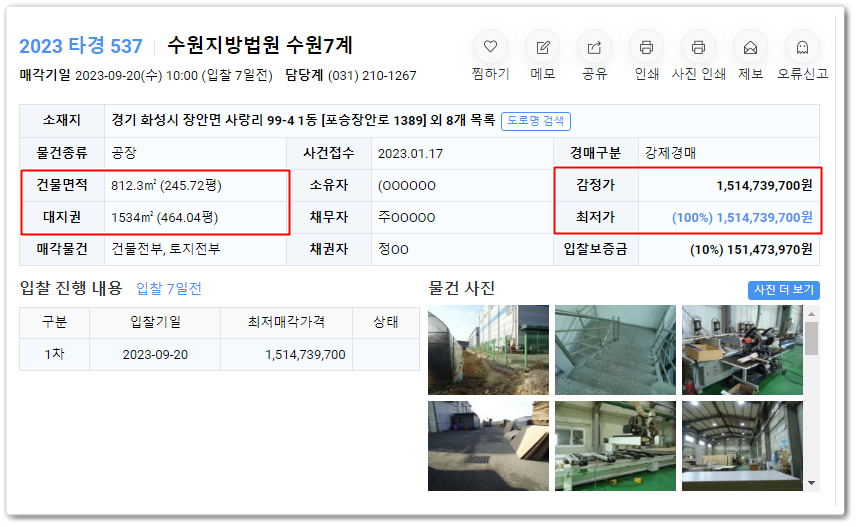Click the 2023-09-20 bid date cell
857x527 pixels.
(x=155, y=355)
